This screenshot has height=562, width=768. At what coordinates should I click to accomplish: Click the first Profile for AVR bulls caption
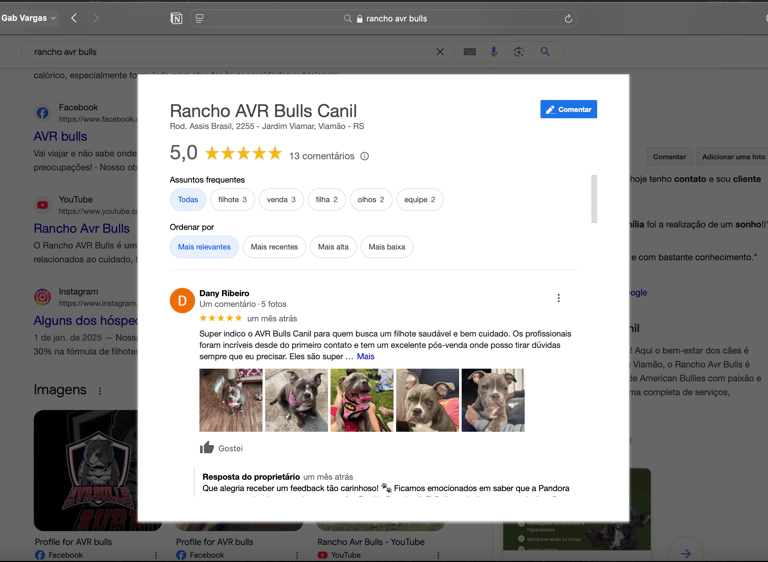(73, 542)
